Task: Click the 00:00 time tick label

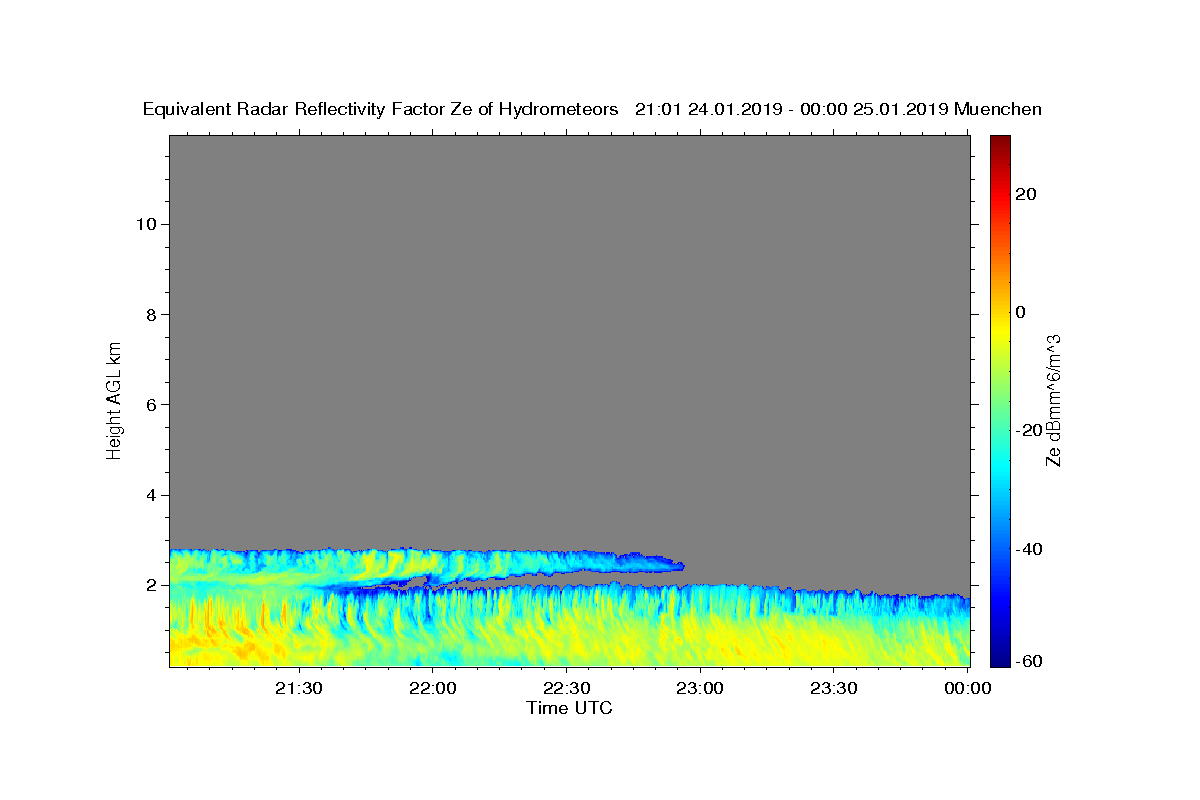Action: coord(967,688)
